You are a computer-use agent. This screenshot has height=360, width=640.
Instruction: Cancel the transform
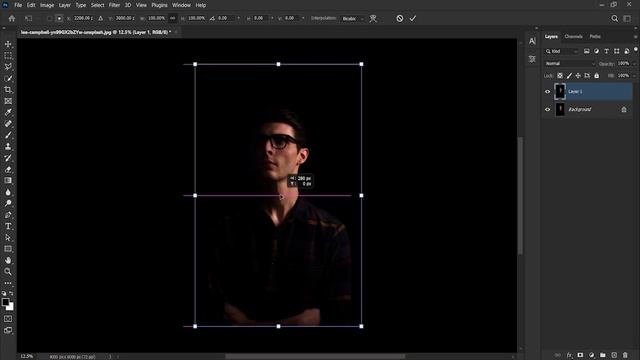(400, 18)
